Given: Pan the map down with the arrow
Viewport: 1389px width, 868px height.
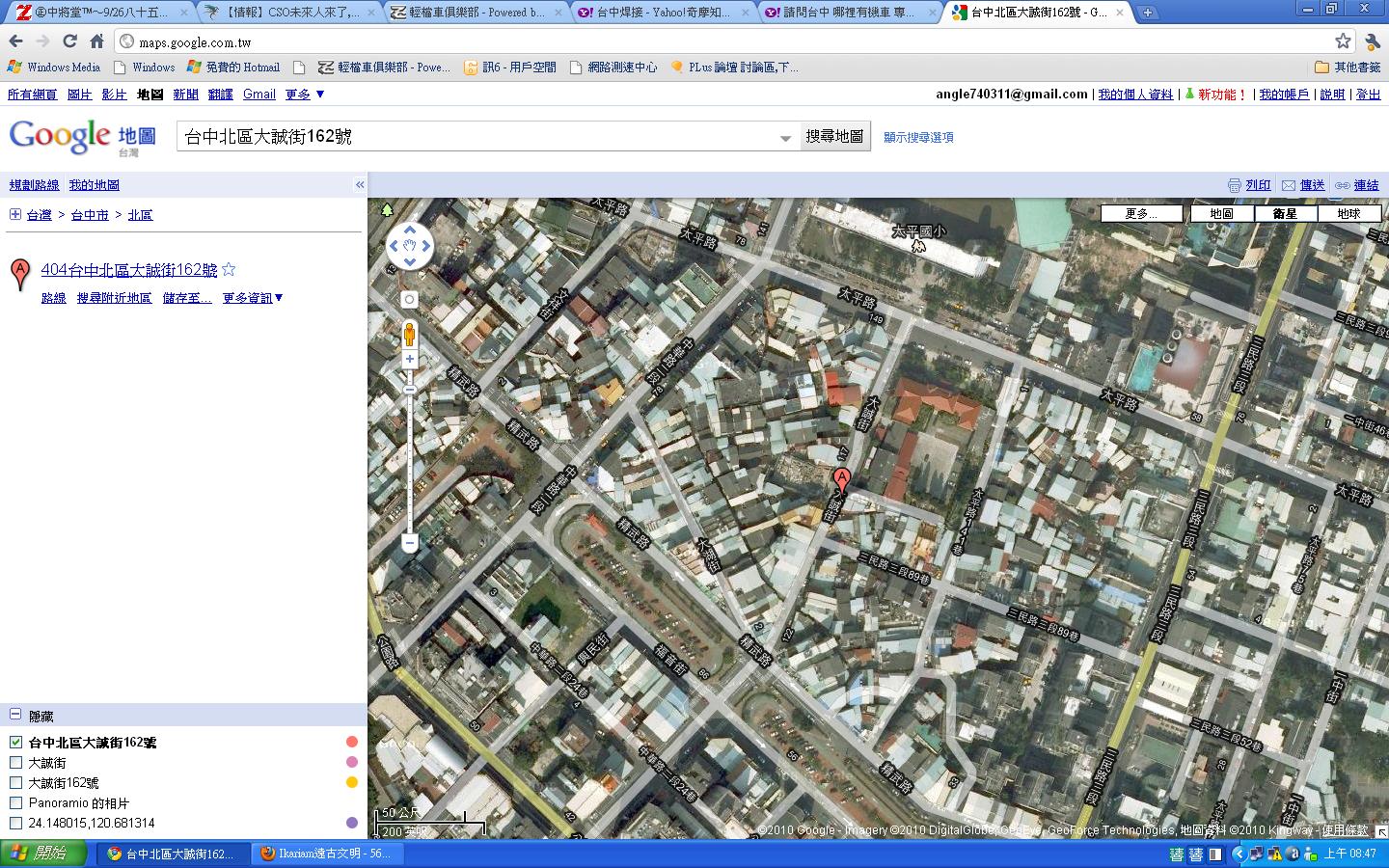Looking at the screenshot, I should 410,262.
